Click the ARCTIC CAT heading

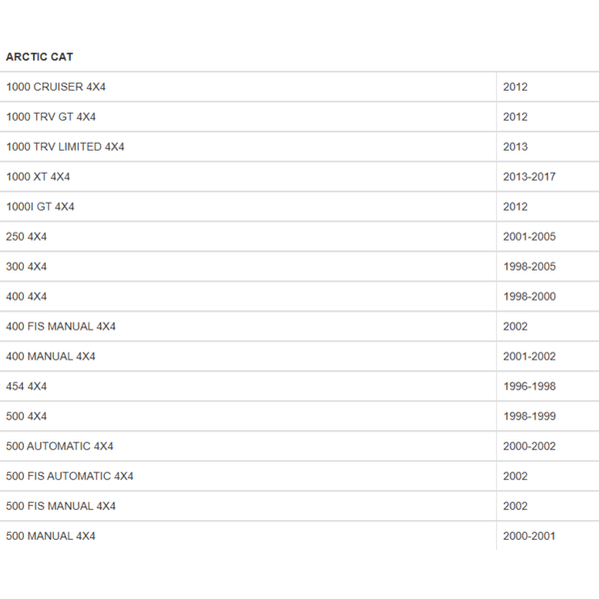point(39,57)
